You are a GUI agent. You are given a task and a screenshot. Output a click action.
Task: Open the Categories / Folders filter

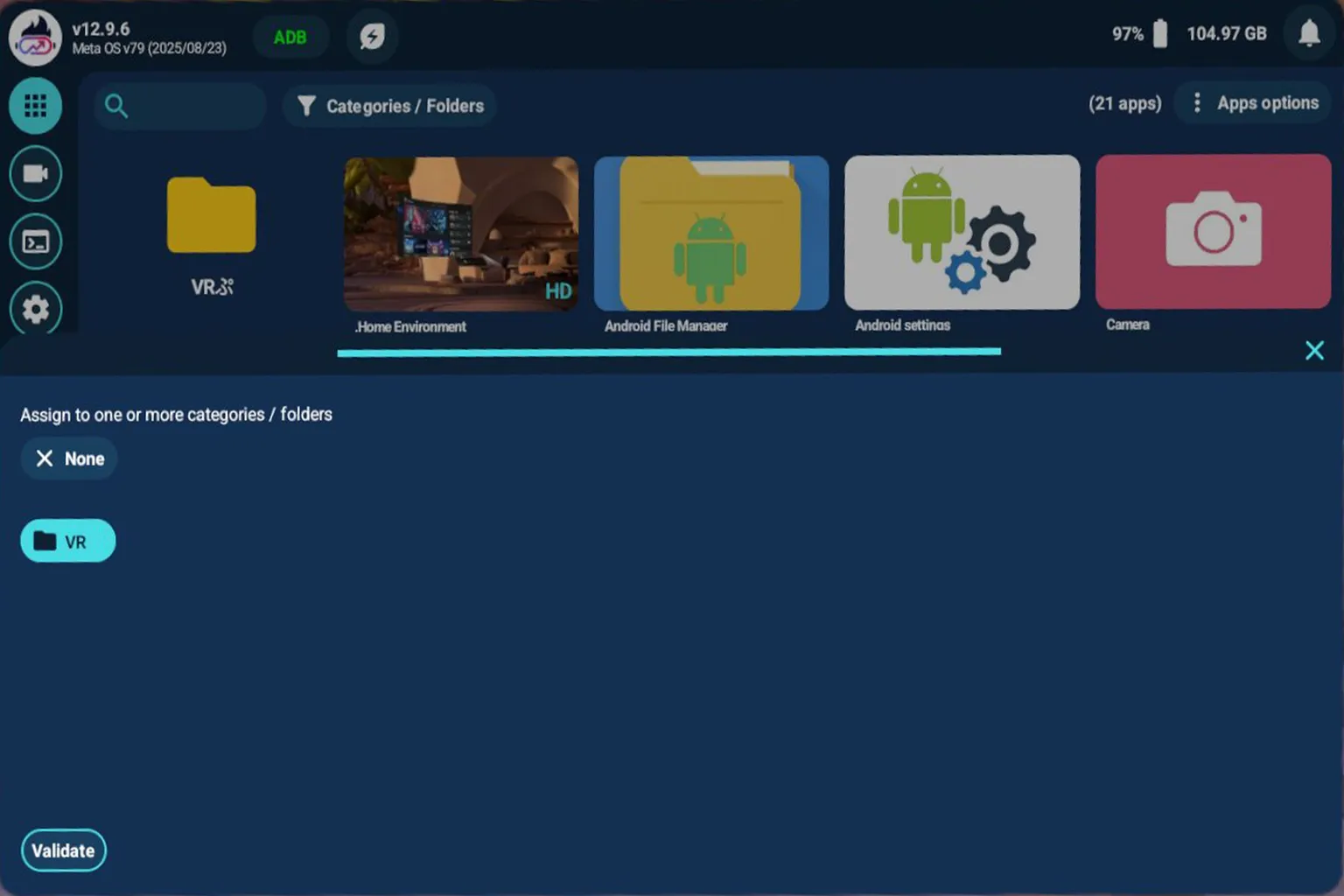388,106
